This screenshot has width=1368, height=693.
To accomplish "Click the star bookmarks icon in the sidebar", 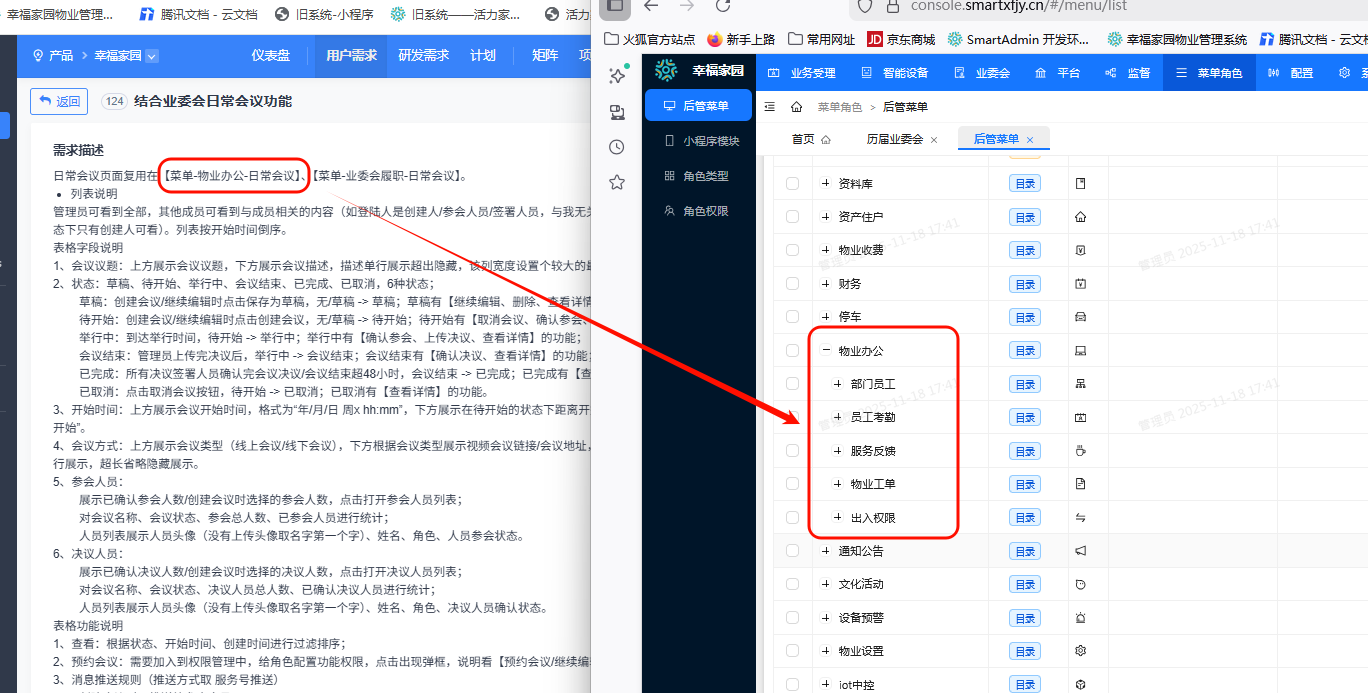I will click(617, 181).
